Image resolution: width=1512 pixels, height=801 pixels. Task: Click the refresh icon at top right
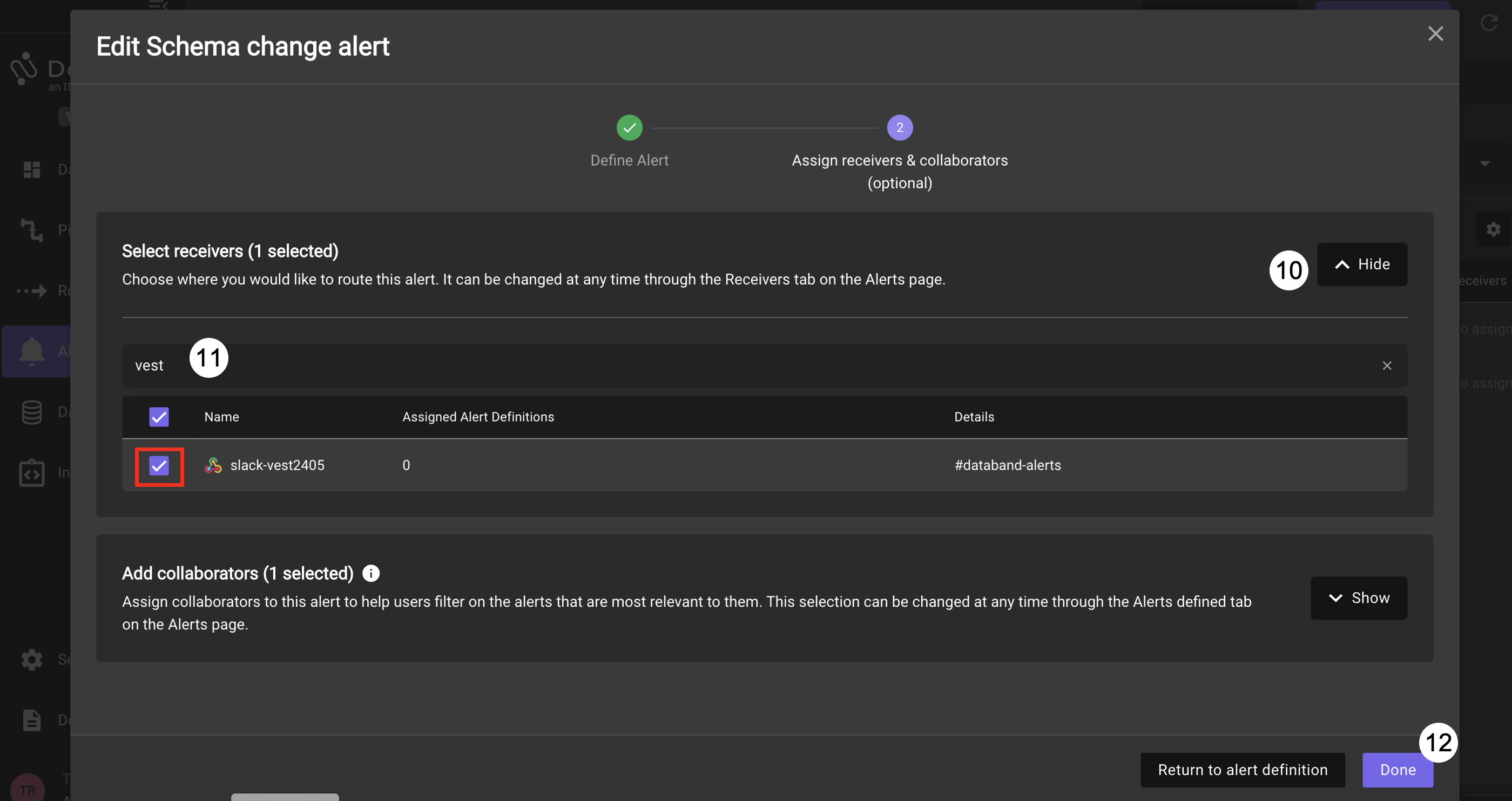pos(1489,23)
